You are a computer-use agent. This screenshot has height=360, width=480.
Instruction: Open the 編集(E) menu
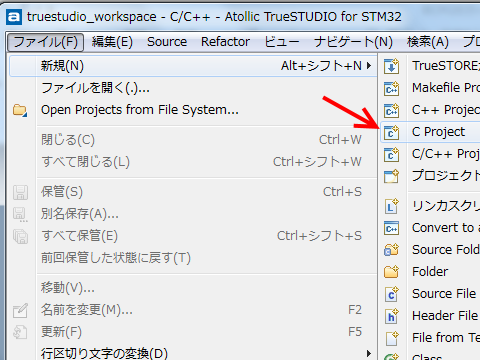tap(112, 42)
